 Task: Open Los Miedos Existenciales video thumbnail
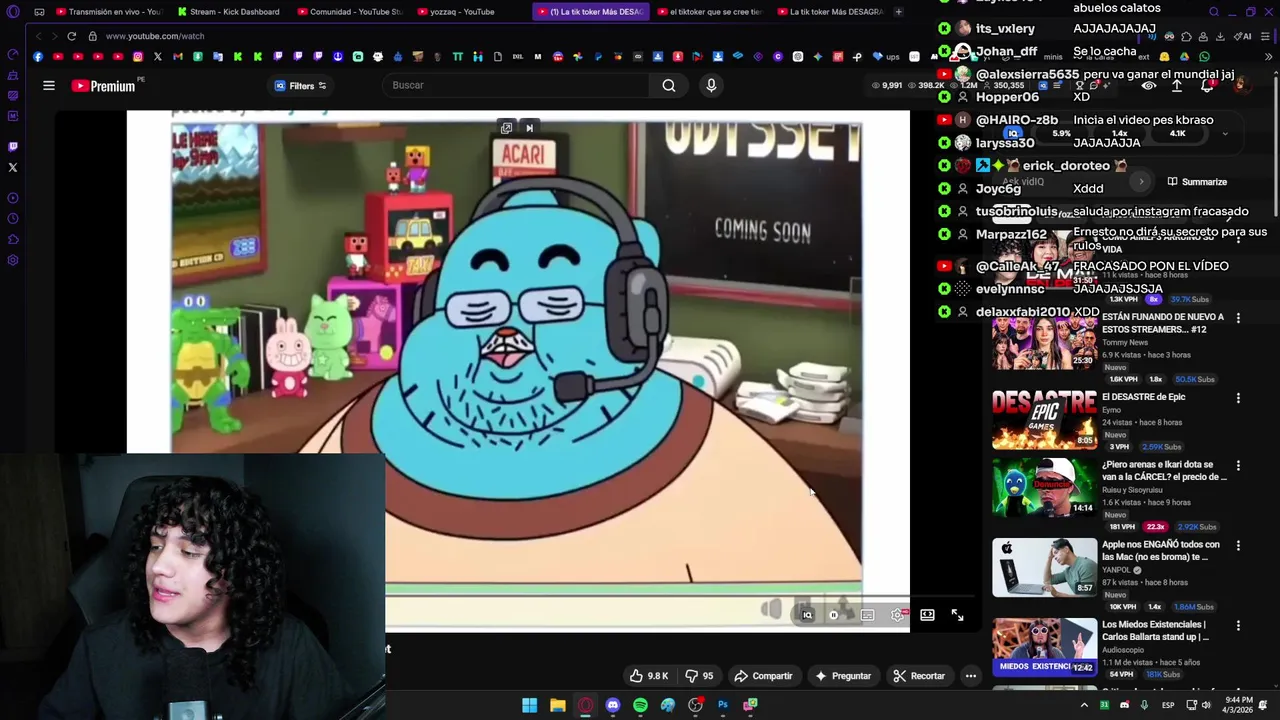[1044, 647]
